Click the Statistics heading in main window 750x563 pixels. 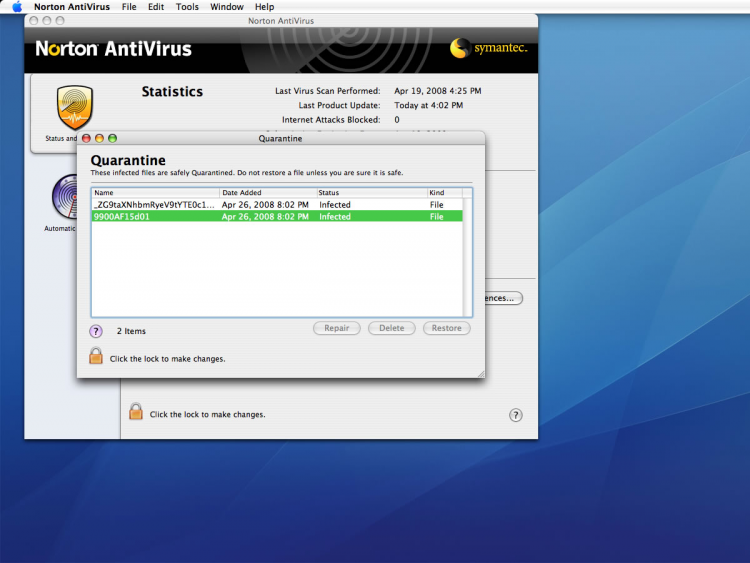point(172,91)
